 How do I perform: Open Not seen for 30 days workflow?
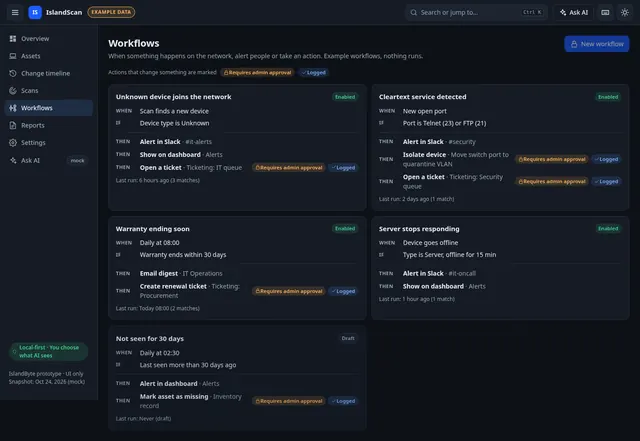click(x=149, y=339)
